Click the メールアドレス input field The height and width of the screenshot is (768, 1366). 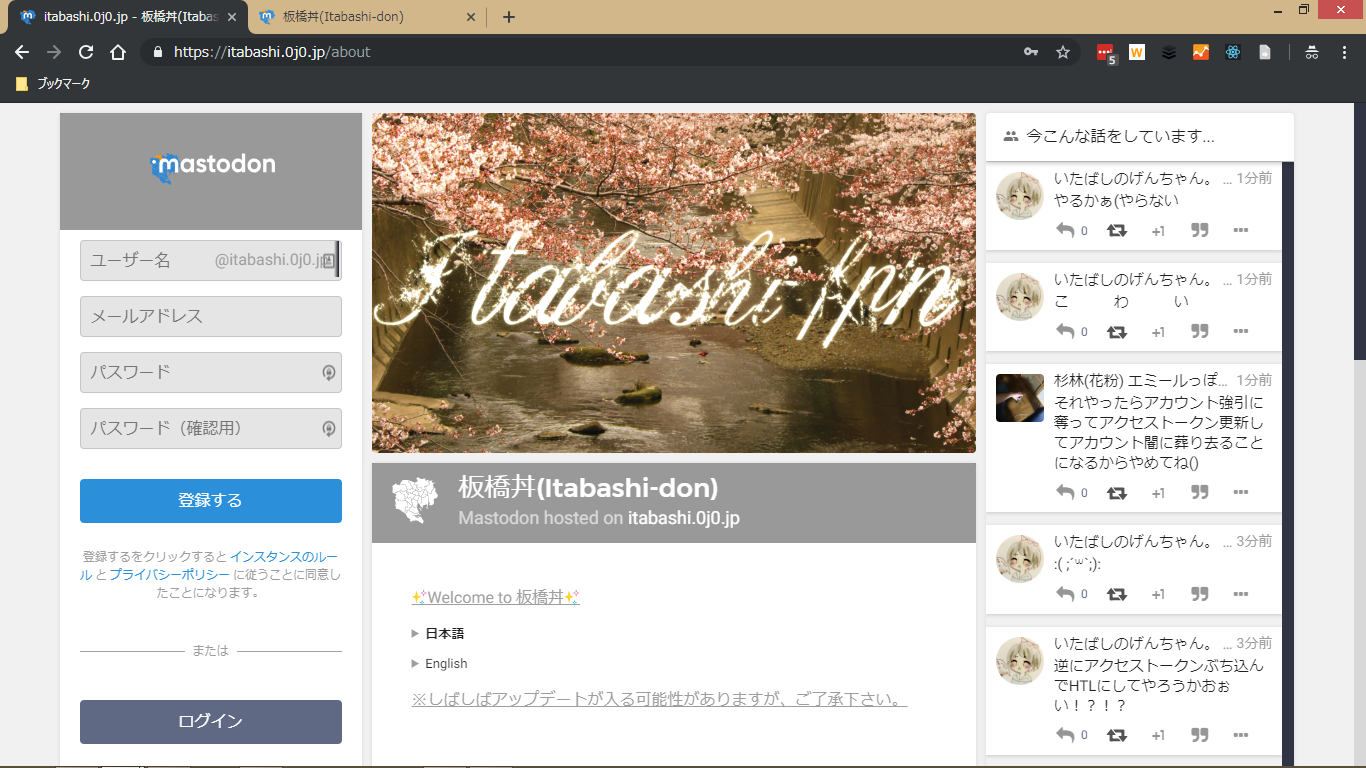click(x=210, y=317)
